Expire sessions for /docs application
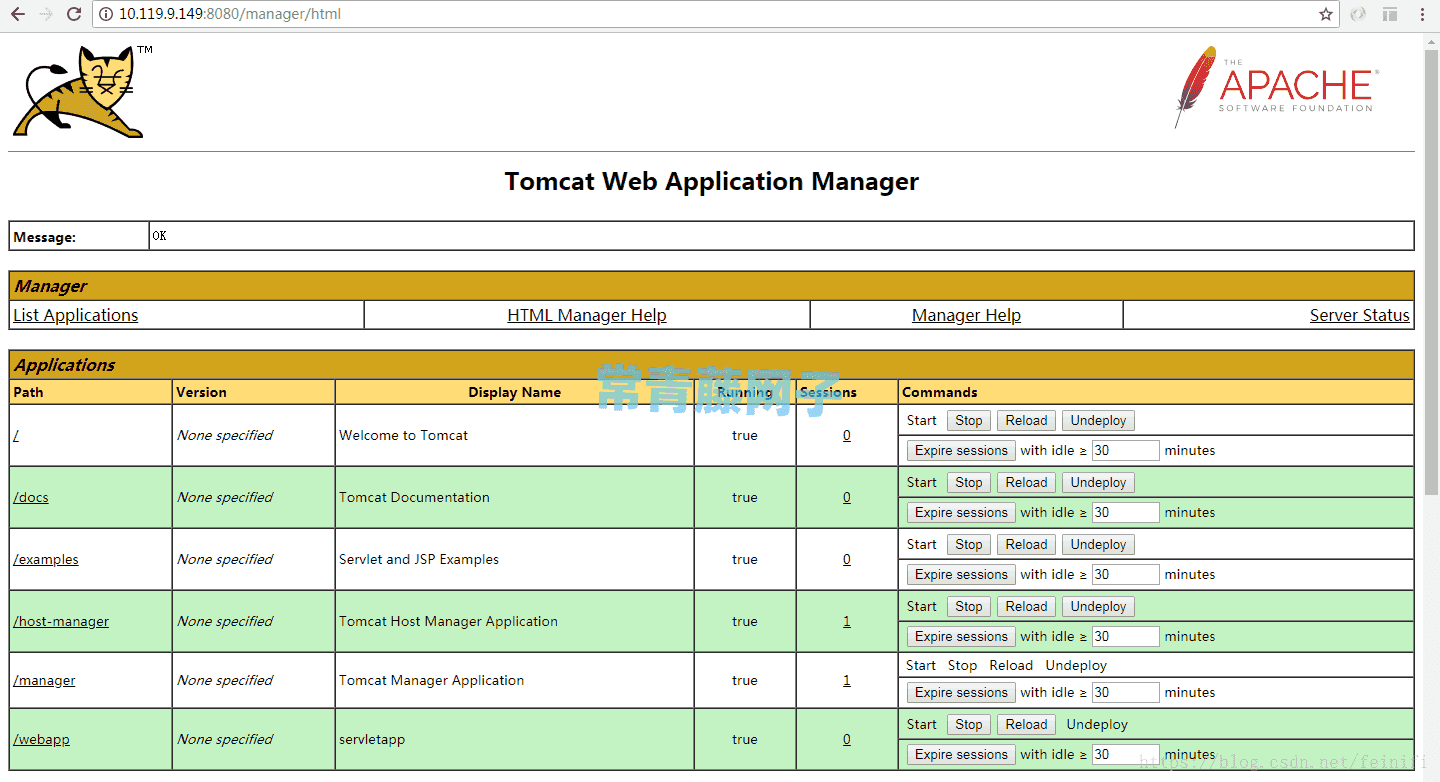Viewport: 1440px width, 782px height. click(x=961, y=513)
